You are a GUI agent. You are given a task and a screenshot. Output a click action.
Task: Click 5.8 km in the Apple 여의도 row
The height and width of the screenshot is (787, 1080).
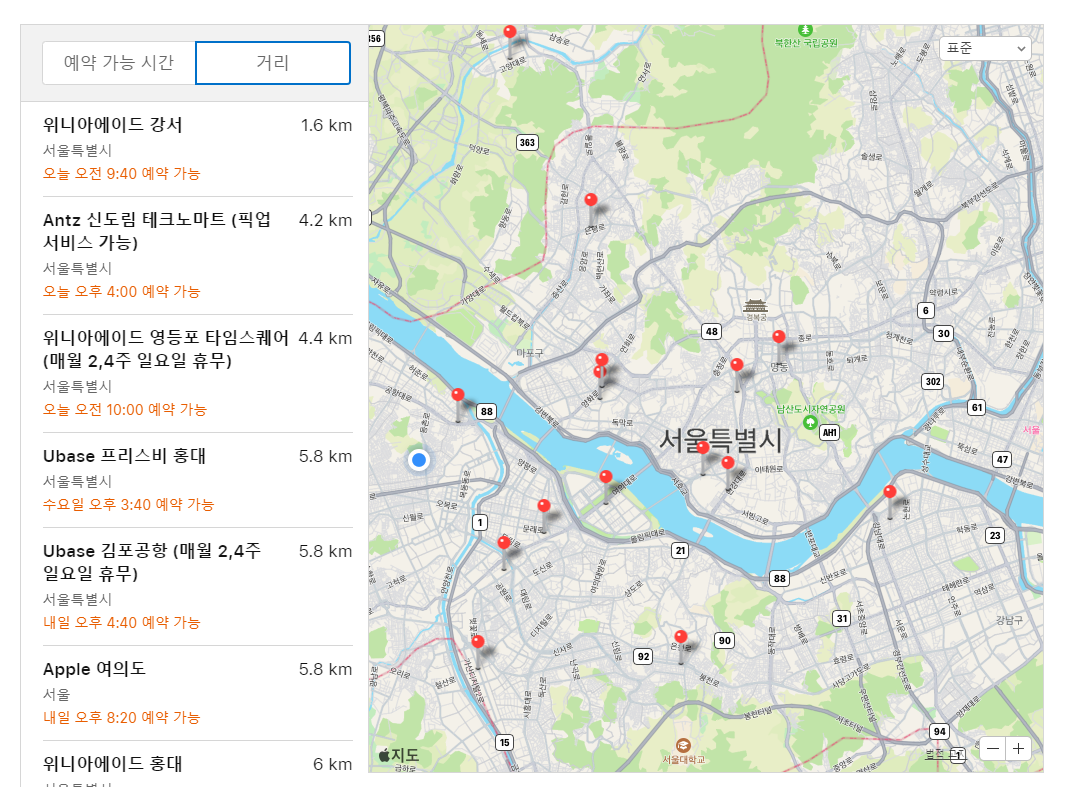tap(325, 669)
